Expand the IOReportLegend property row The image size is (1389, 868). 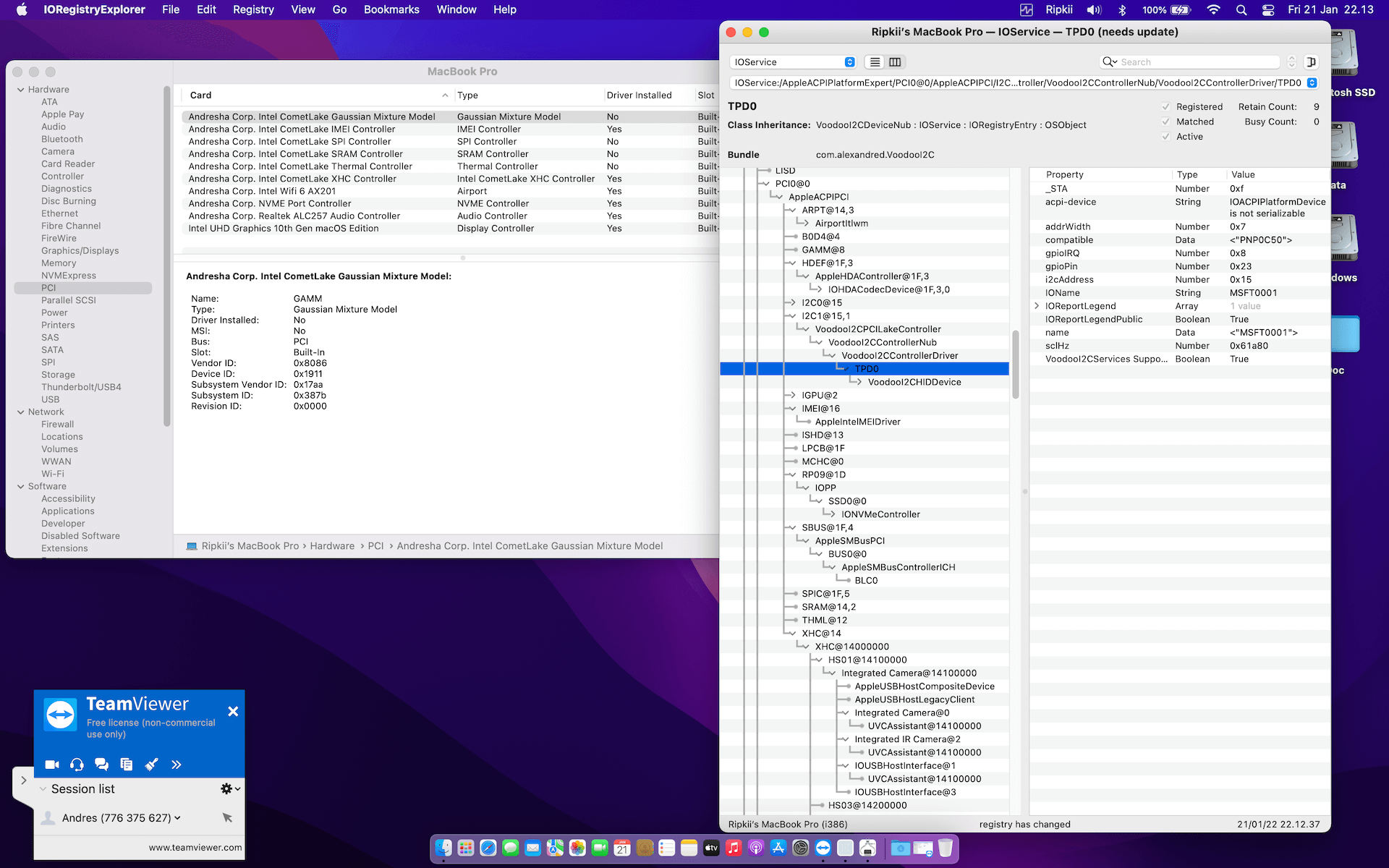pos(1037,306)
